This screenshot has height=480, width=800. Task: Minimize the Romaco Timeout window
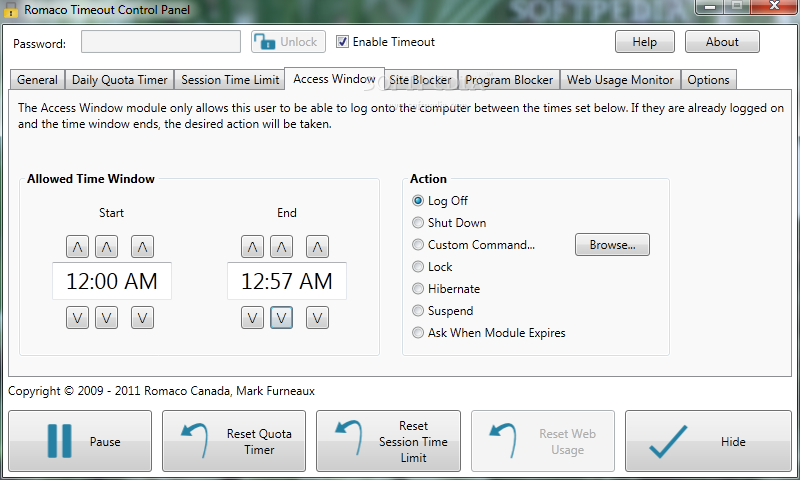click(710, 7)
